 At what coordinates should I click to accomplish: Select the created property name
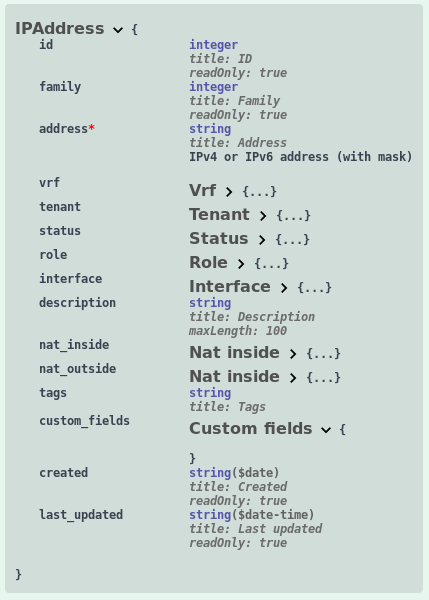(x=64, y=473)
